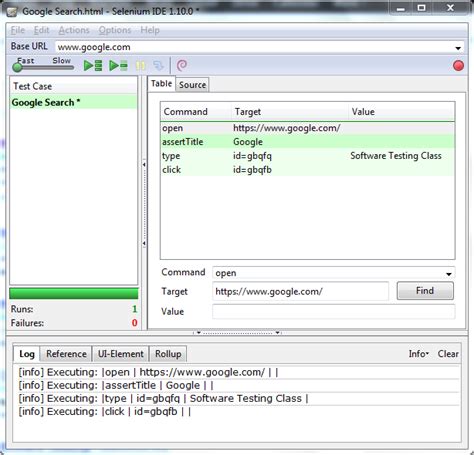The height and width of the screenshot is (455, 474).
Task: Open the Command dropdown arrow
Action: point(449,274)
